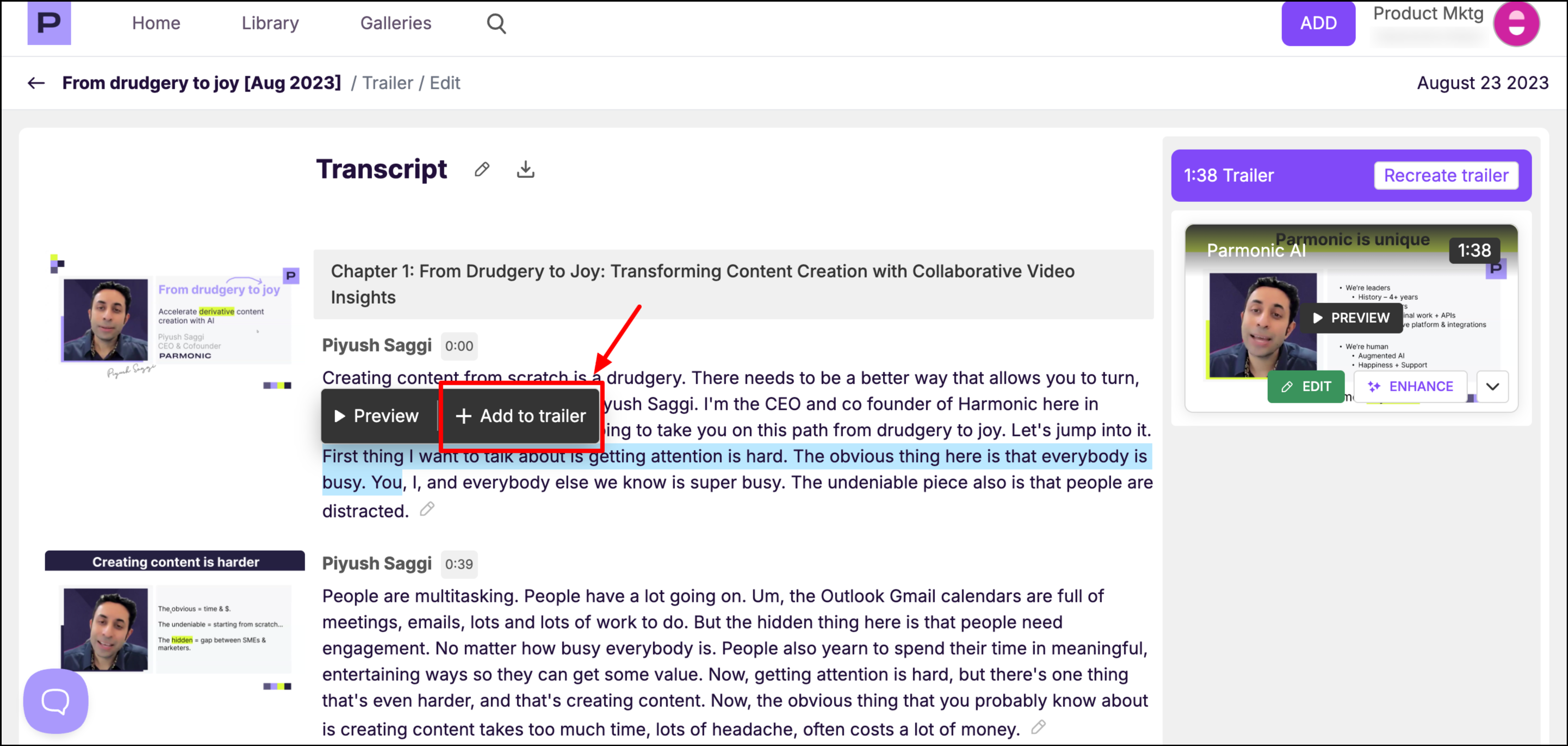
Task: Open the search magnifier icon
Action: click(x=496, y=24)
